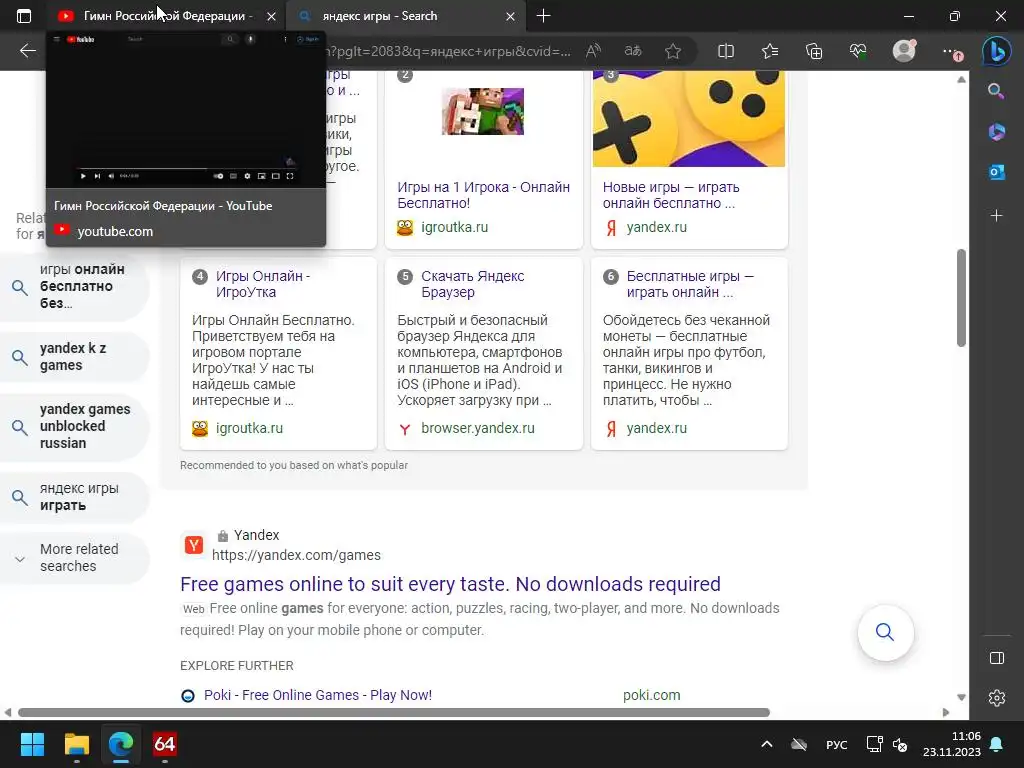Click the РУС language indicator
This screenshot has width=1024, height=768.
(x=836, y=744)
